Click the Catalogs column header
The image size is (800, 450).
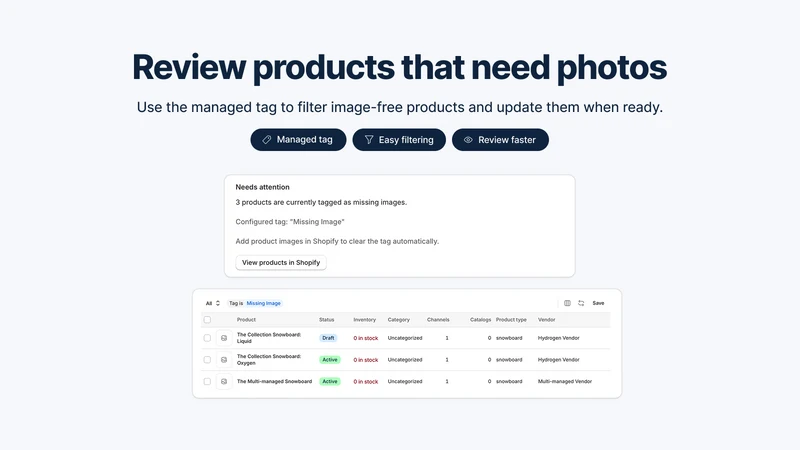pos(480,319)
